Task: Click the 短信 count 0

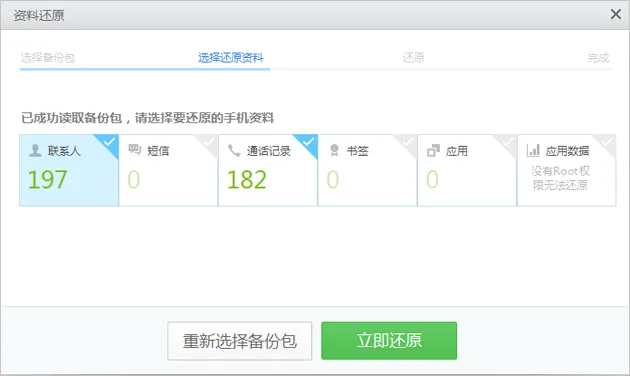Action: coord(134,180)
